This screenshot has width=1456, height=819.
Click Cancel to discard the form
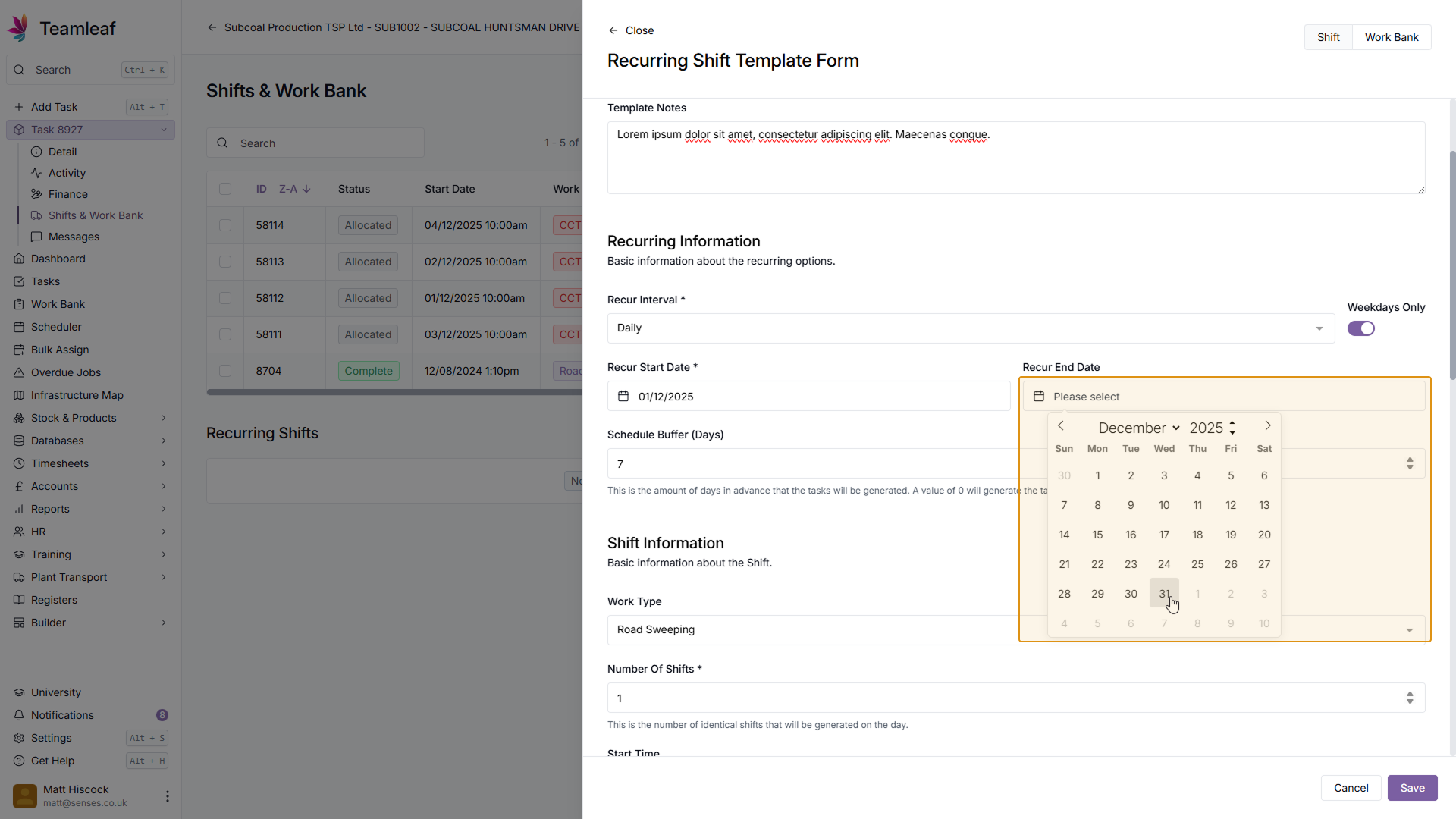point(1351,788)
